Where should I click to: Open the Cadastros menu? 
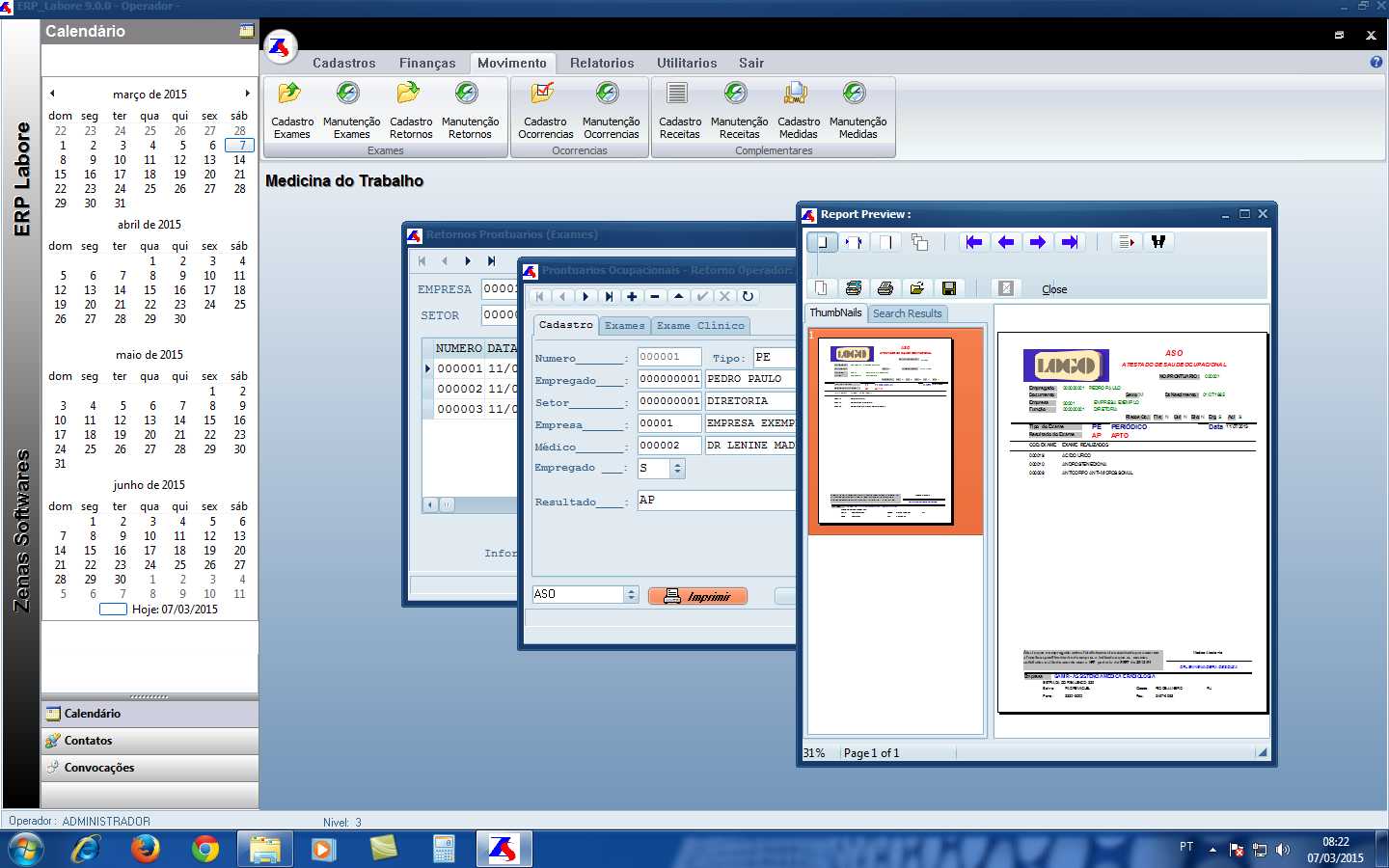pyautogui.click(x=343, y=63)
